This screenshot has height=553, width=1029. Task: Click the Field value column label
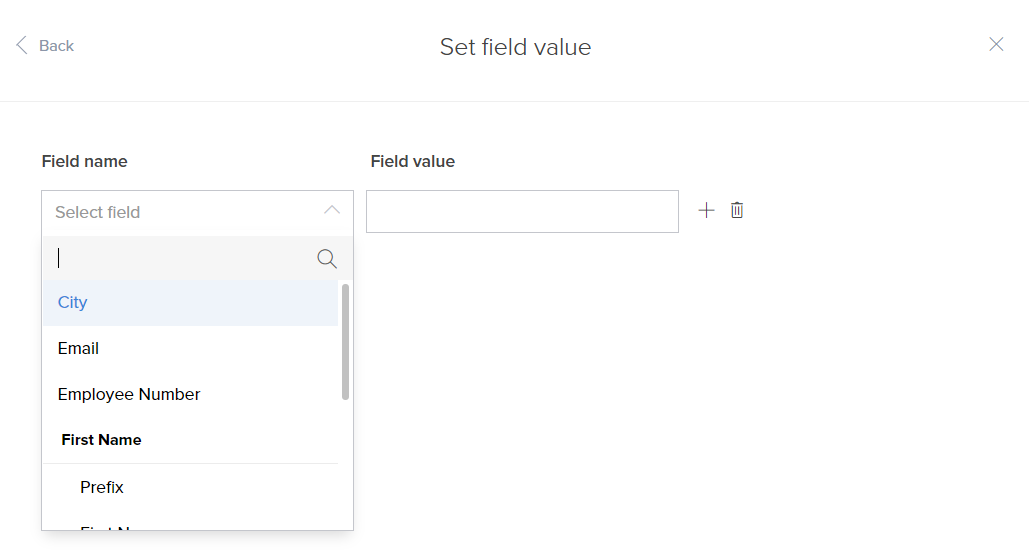412,161
